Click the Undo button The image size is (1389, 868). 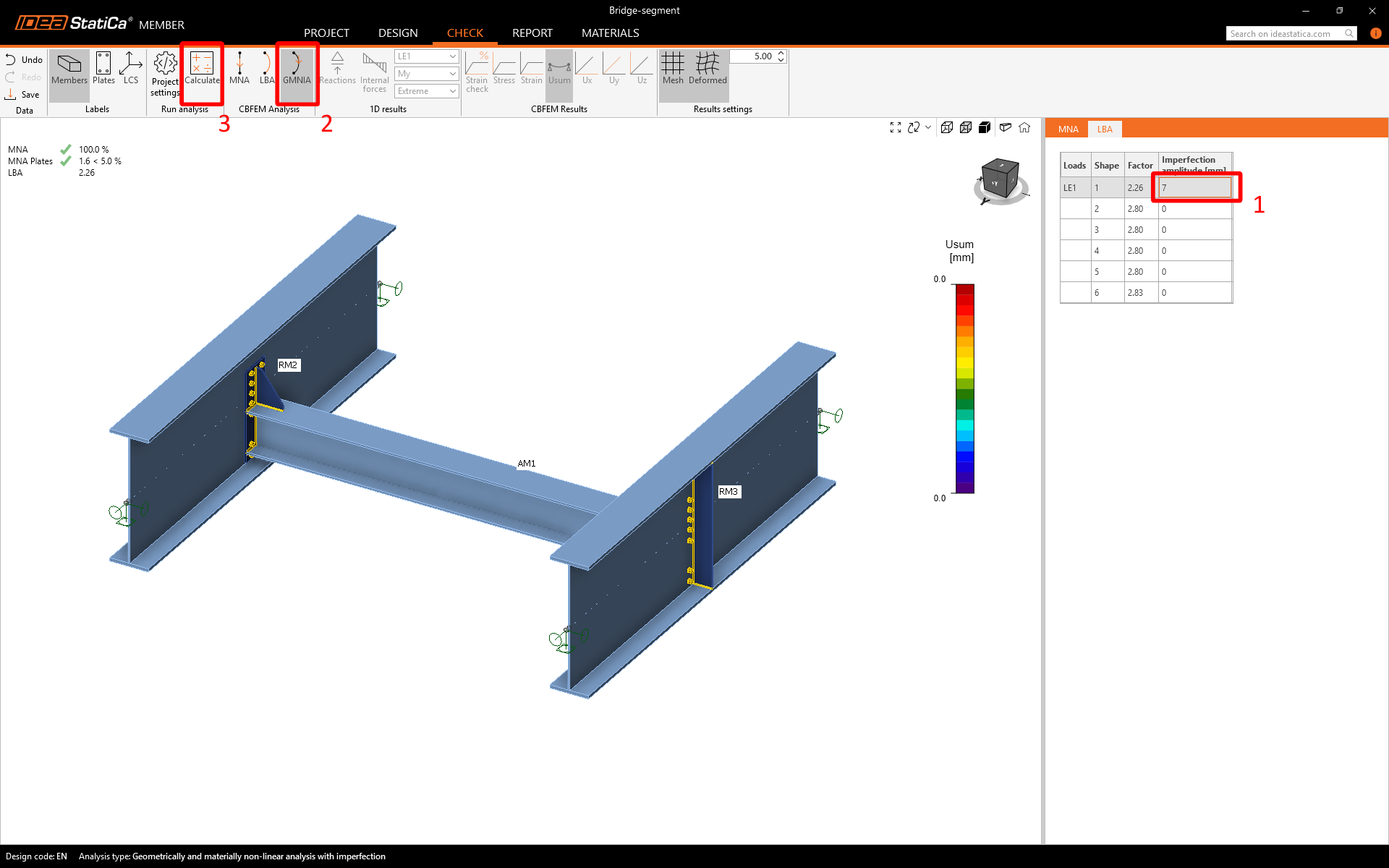tap(24, 60)
